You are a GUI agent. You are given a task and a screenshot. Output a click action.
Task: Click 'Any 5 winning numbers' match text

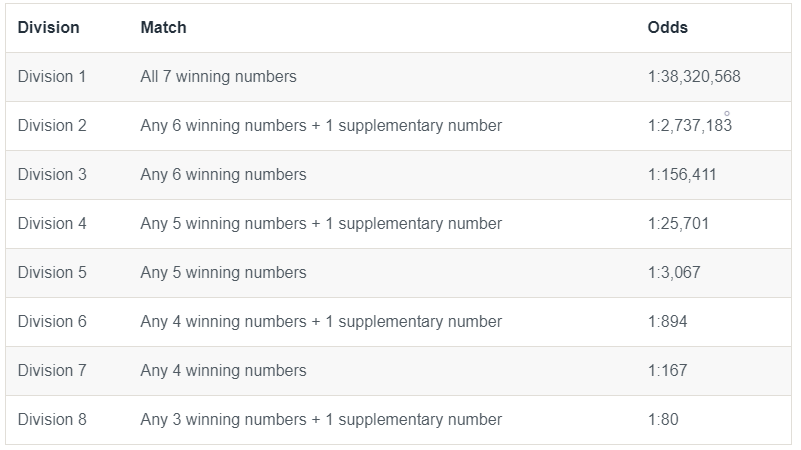pos(223,273)
